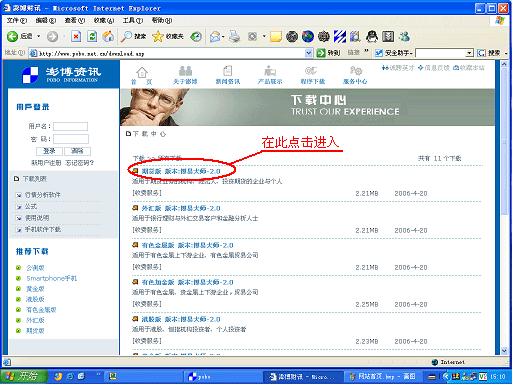Open the dropdown arrow beside toolbar 搜索 button
Screen dimensions: 512x384
point(506,53)
